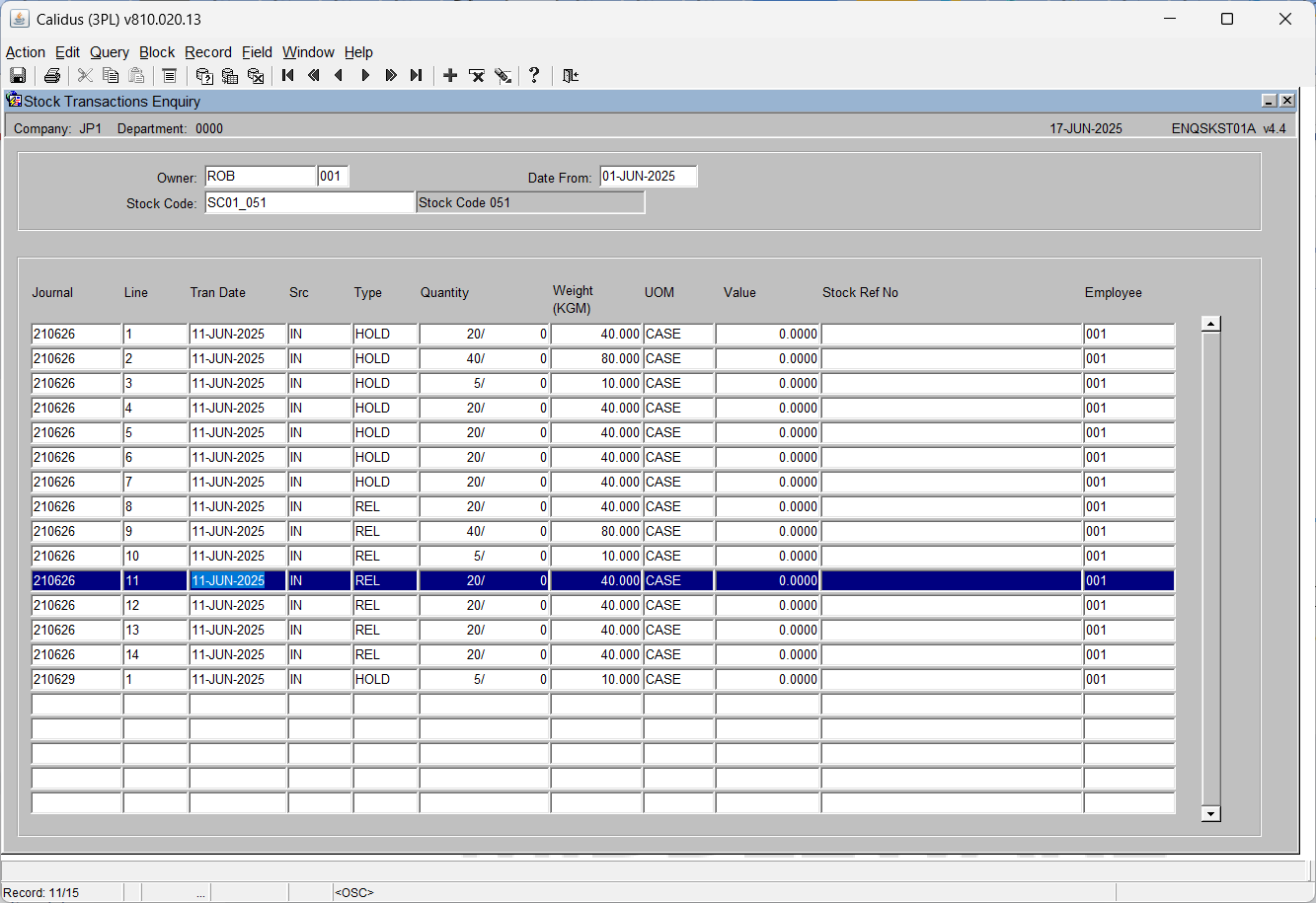Click the next record single arrow
The height and width of the screenshot is (903, 1316).
pyautogui.click(x=365, y=76)
